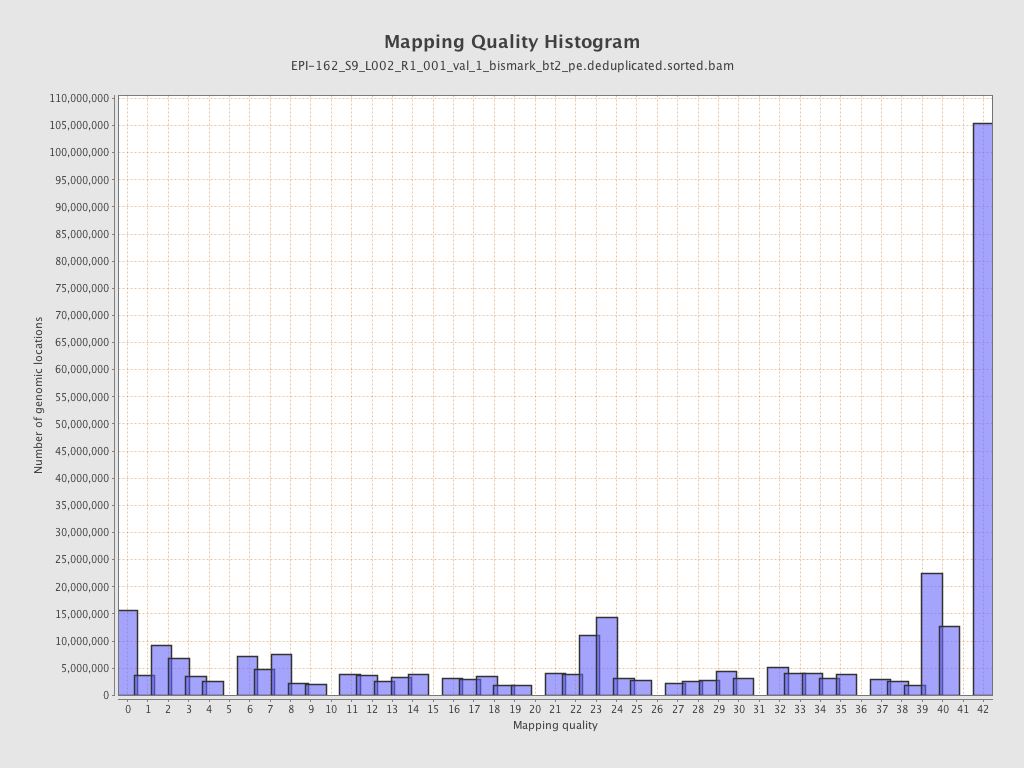
Task: Click the 110,000,000 y-axis tick label
Action: tap(79, 99)
